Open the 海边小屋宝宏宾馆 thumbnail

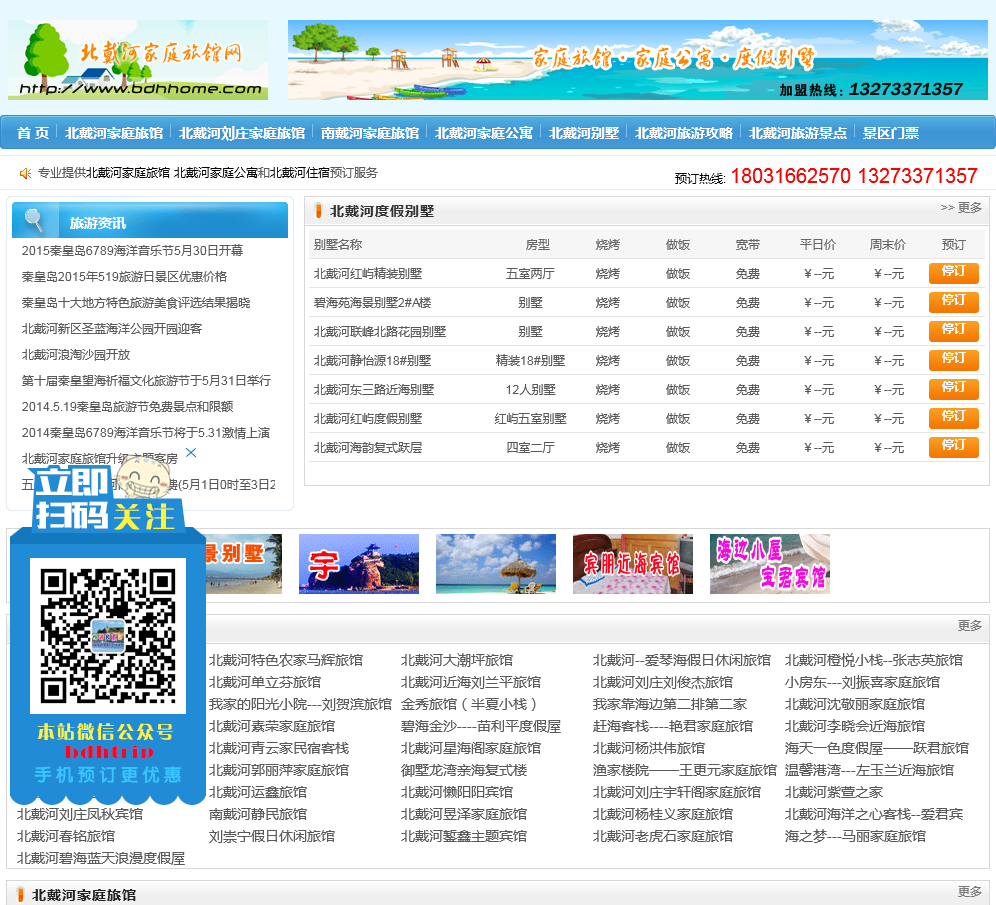769,564
